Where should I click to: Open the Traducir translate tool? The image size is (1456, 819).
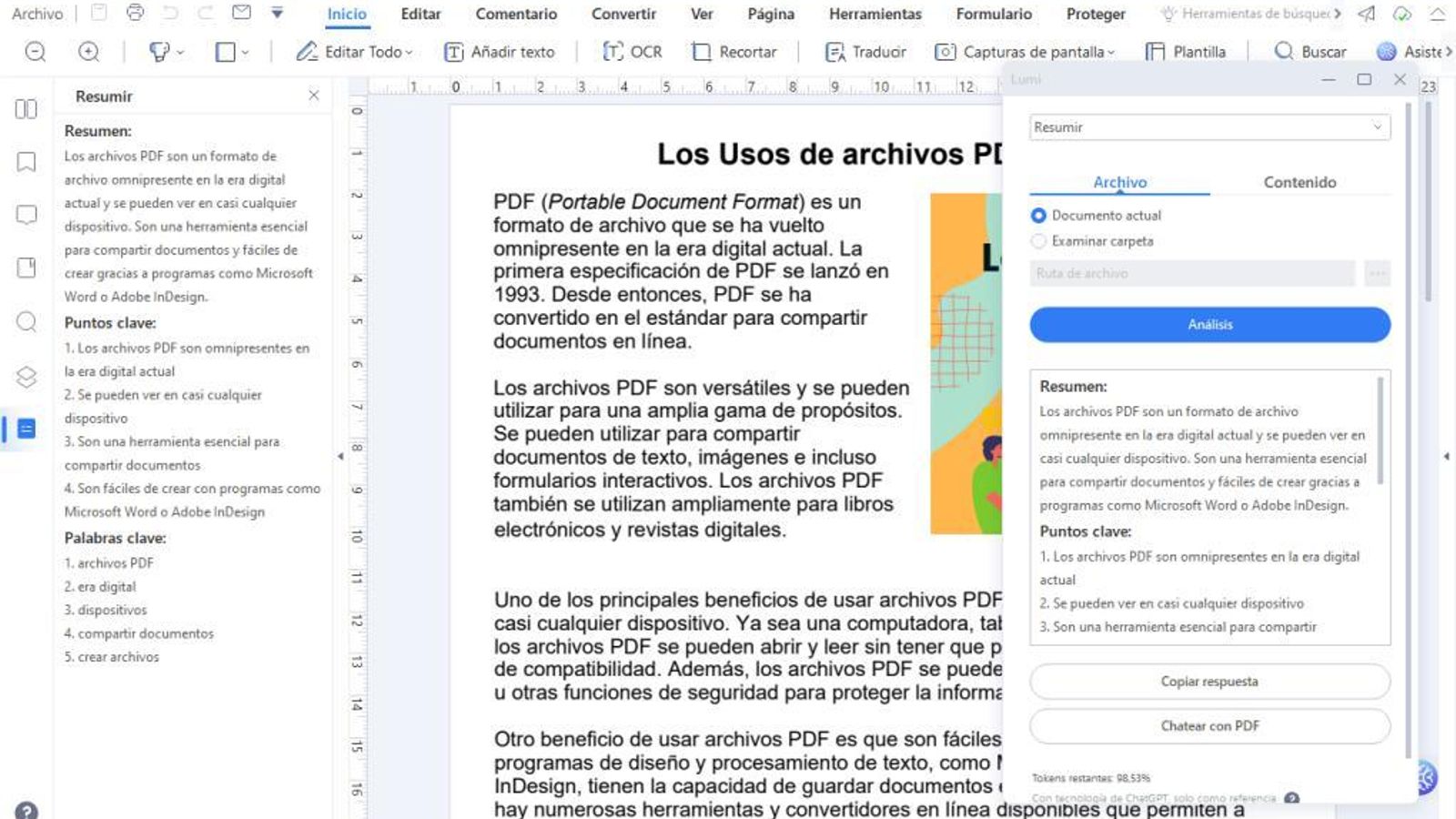[864, 52]
